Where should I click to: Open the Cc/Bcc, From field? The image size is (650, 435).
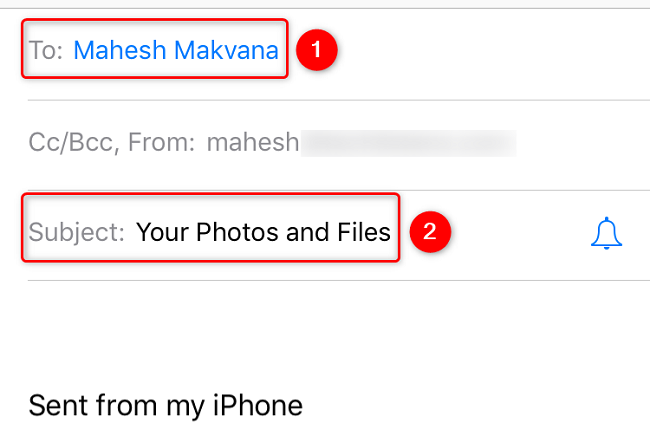coord(112,143)
